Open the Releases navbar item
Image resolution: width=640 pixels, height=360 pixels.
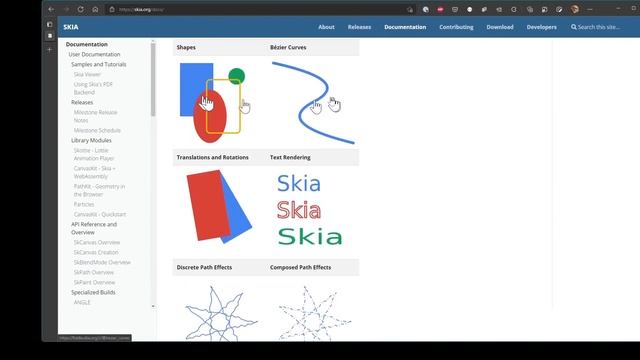[359, 27]
